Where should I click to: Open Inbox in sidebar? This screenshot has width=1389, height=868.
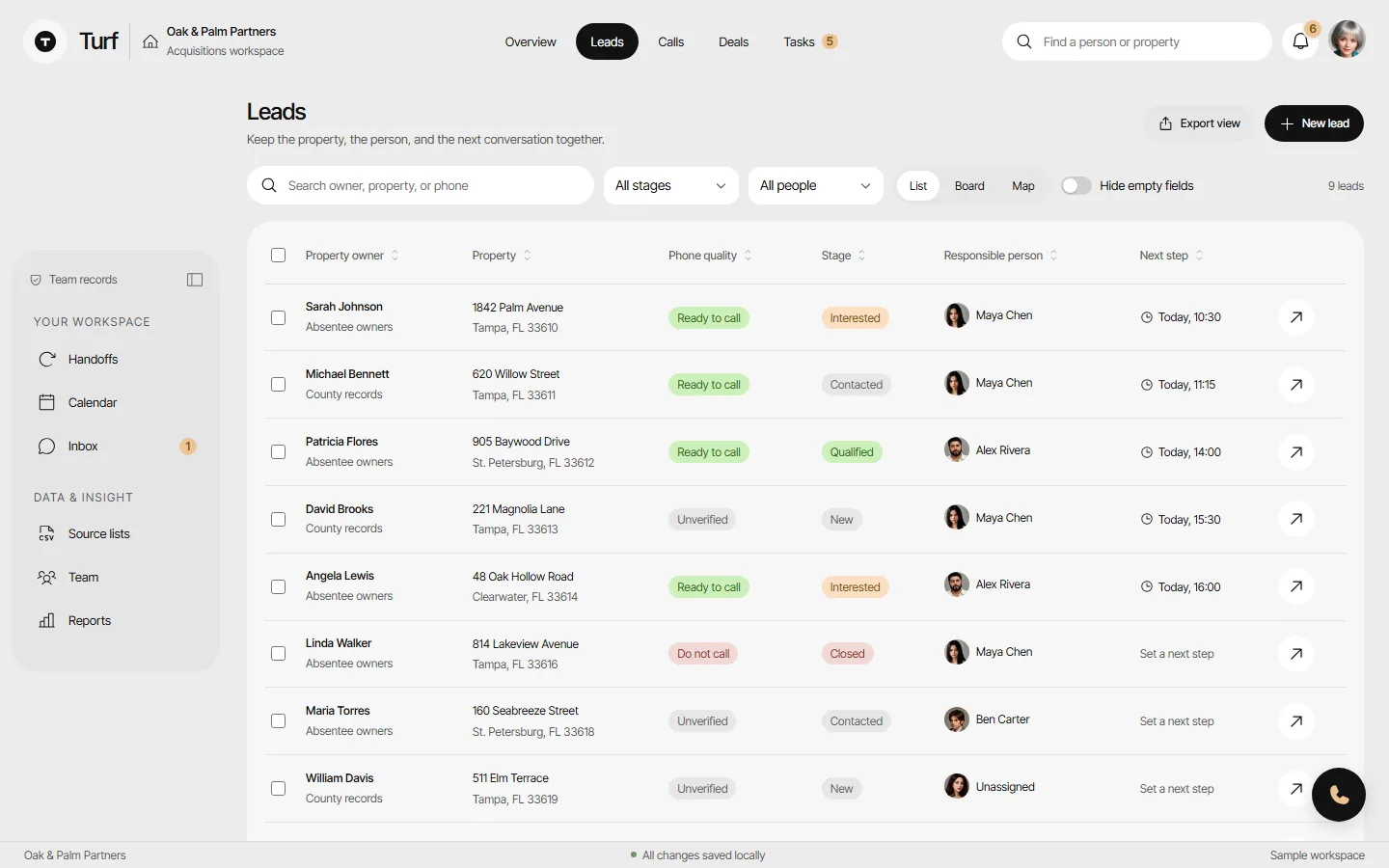(x=116, y=446)
